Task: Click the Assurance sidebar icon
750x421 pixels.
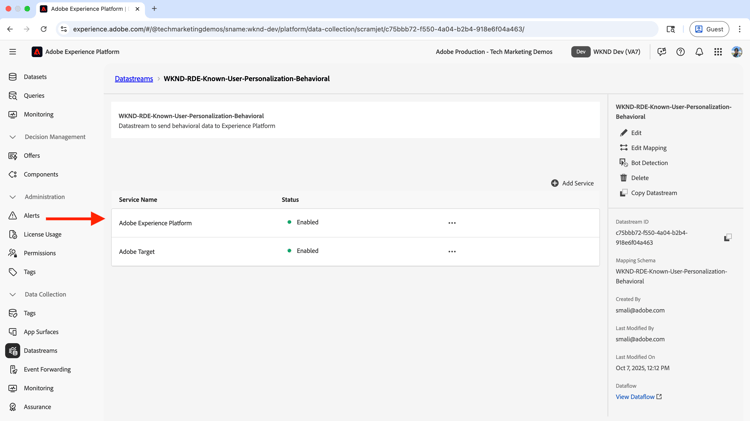Action: 13,407
